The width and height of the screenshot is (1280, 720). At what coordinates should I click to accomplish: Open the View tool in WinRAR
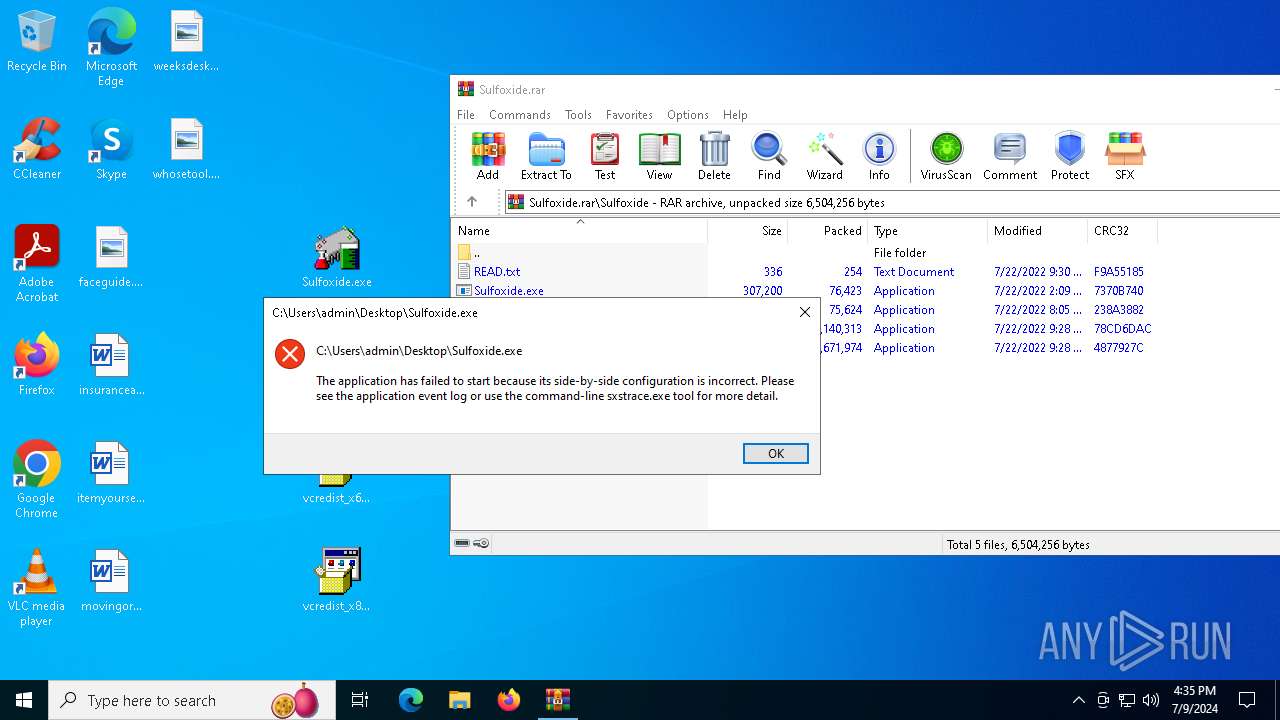tap(659, 156)
